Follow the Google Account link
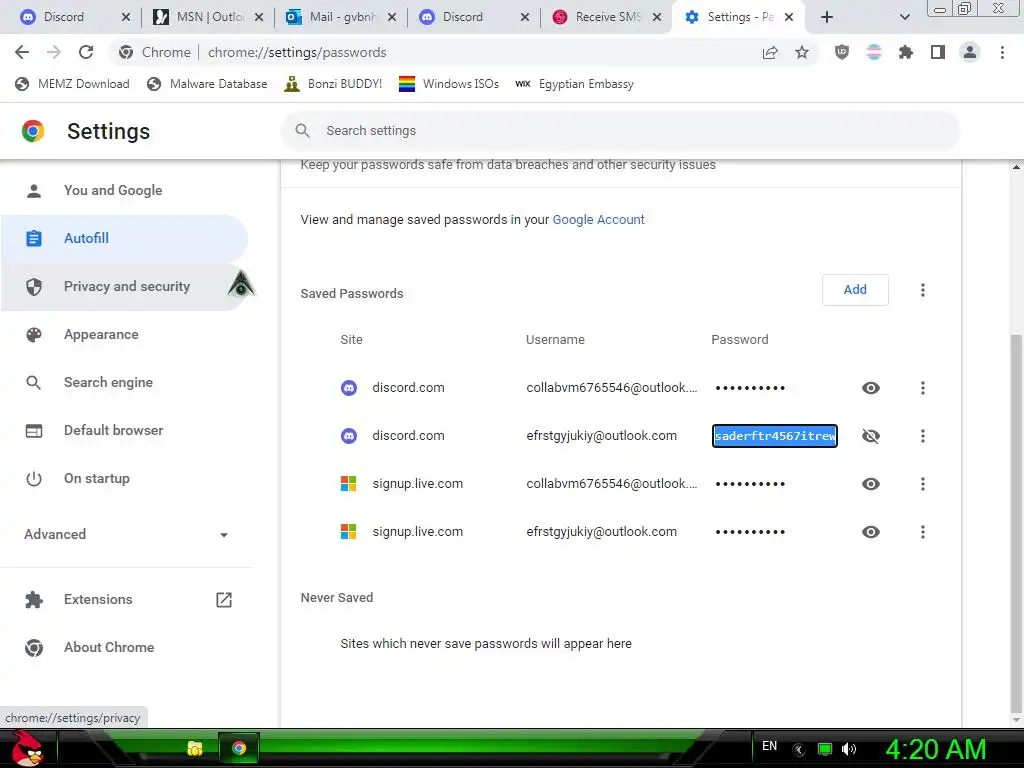The width and height of the screenshot is (1024, 768). (x=598, y=219)
